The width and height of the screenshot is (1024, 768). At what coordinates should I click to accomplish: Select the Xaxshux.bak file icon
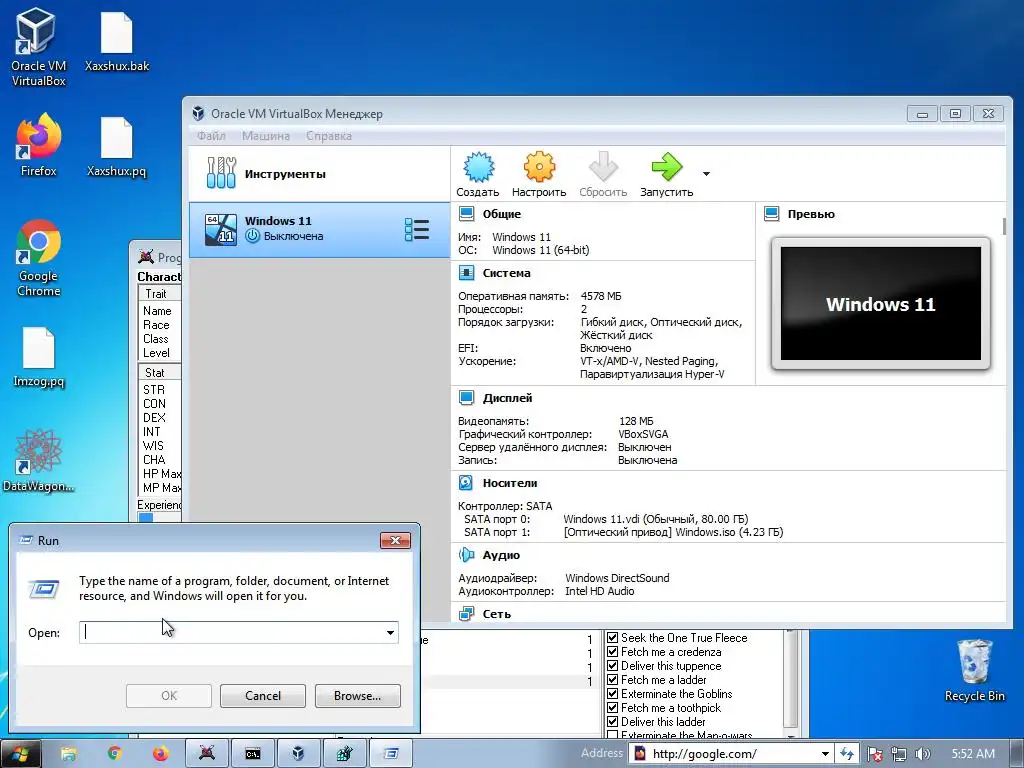117,41
